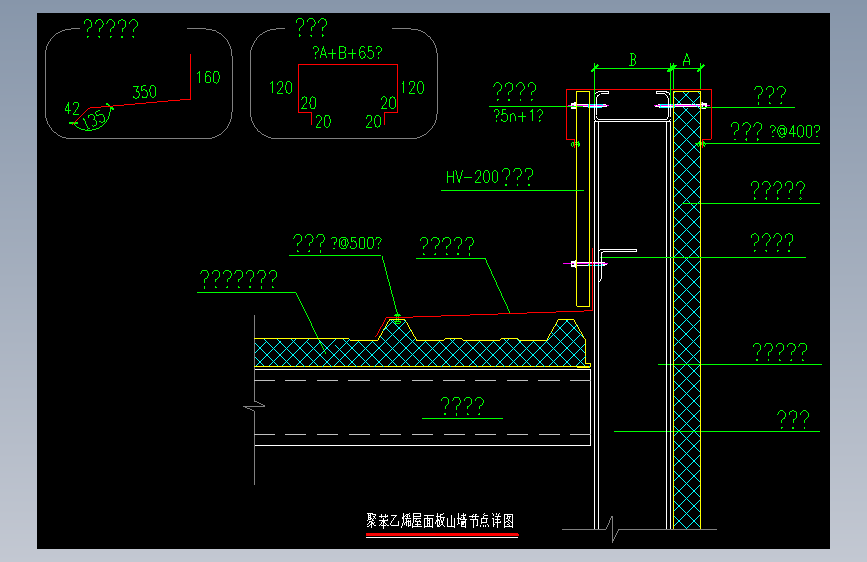The height and width of the screenshot is (562, 867).
Task: Click the yellow vertical plate beside column
Action: coord(582,199)
